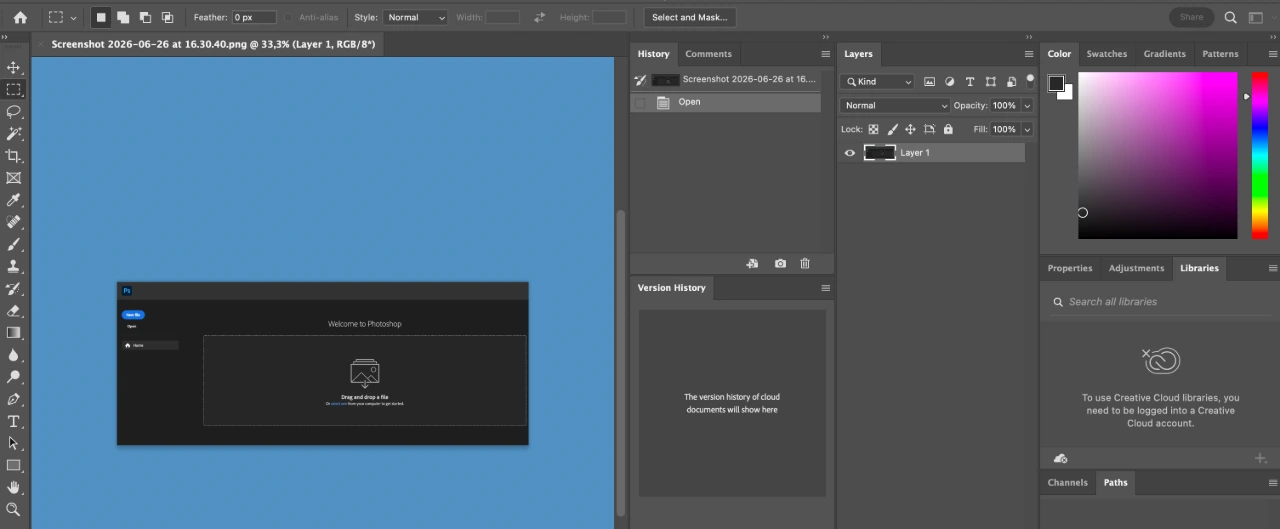This screenshot has height=529, width=1280.
Task: Choose Subtract from Selection mode
Action: pyautogui.click(x=145, y=17)
